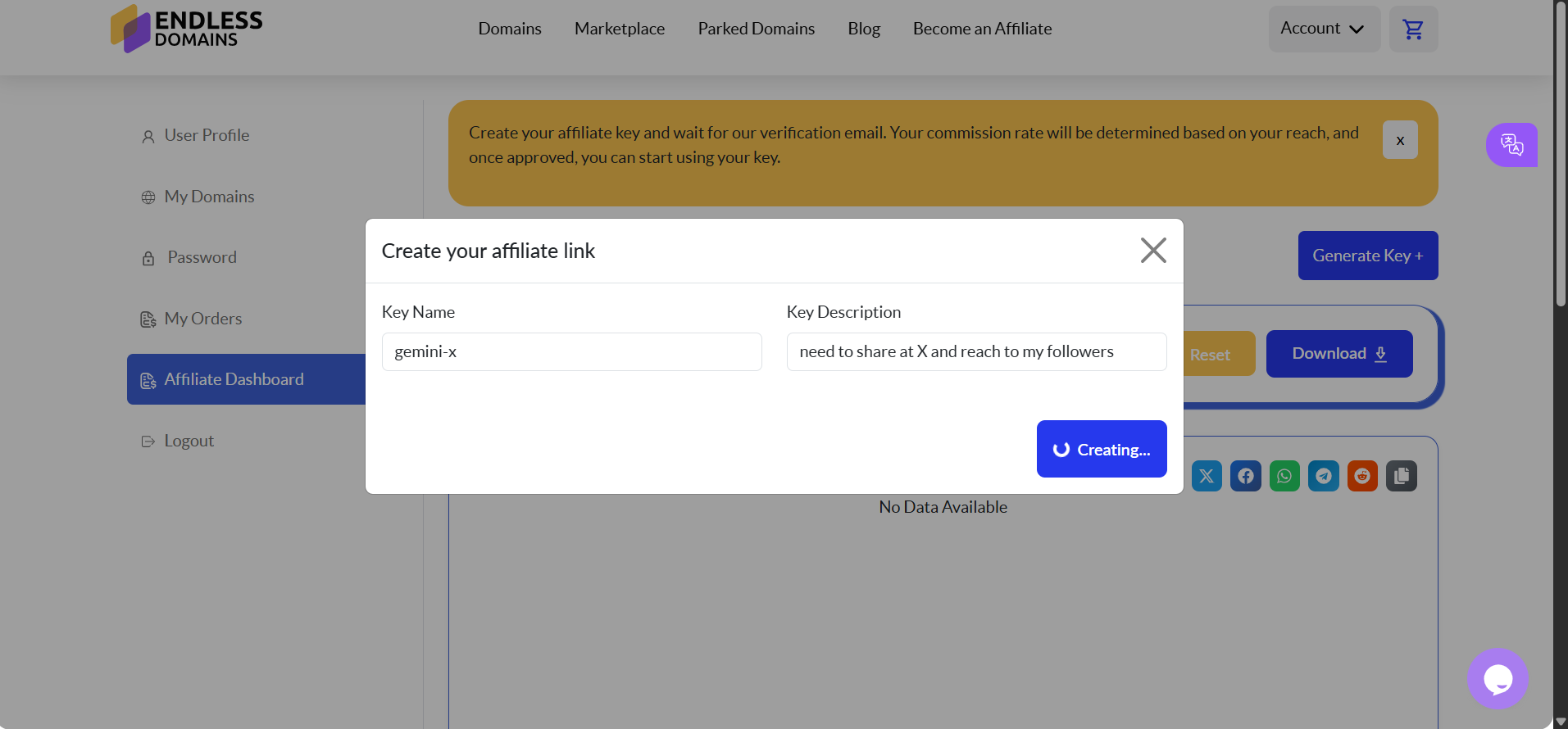This screenshot has width=1568, height=729.
Task: Share via the Facebook icon
Action: 1246,476
